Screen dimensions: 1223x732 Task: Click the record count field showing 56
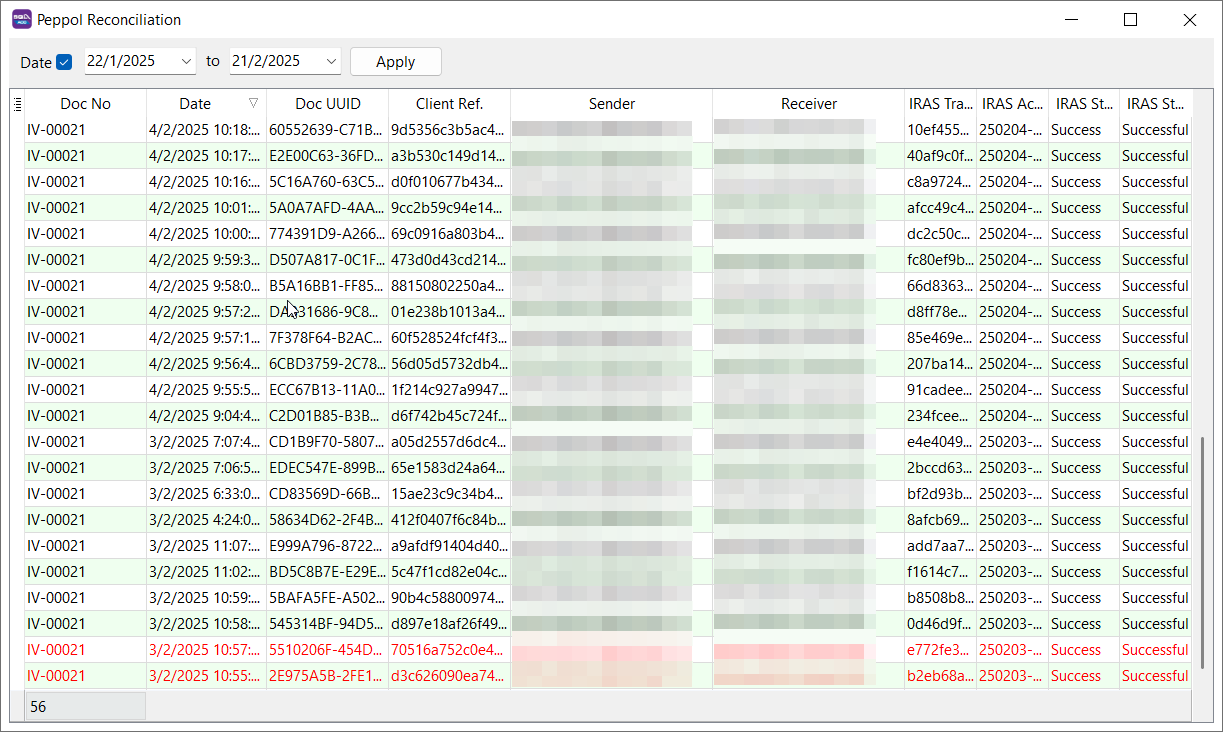(x=86, y=707)
